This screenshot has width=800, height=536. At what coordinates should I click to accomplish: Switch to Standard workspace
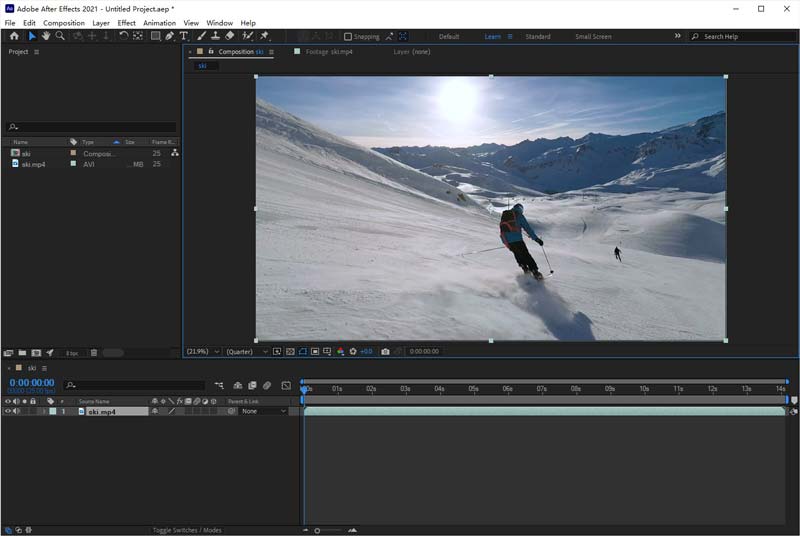pyautogui.click(x=538, y=37)
